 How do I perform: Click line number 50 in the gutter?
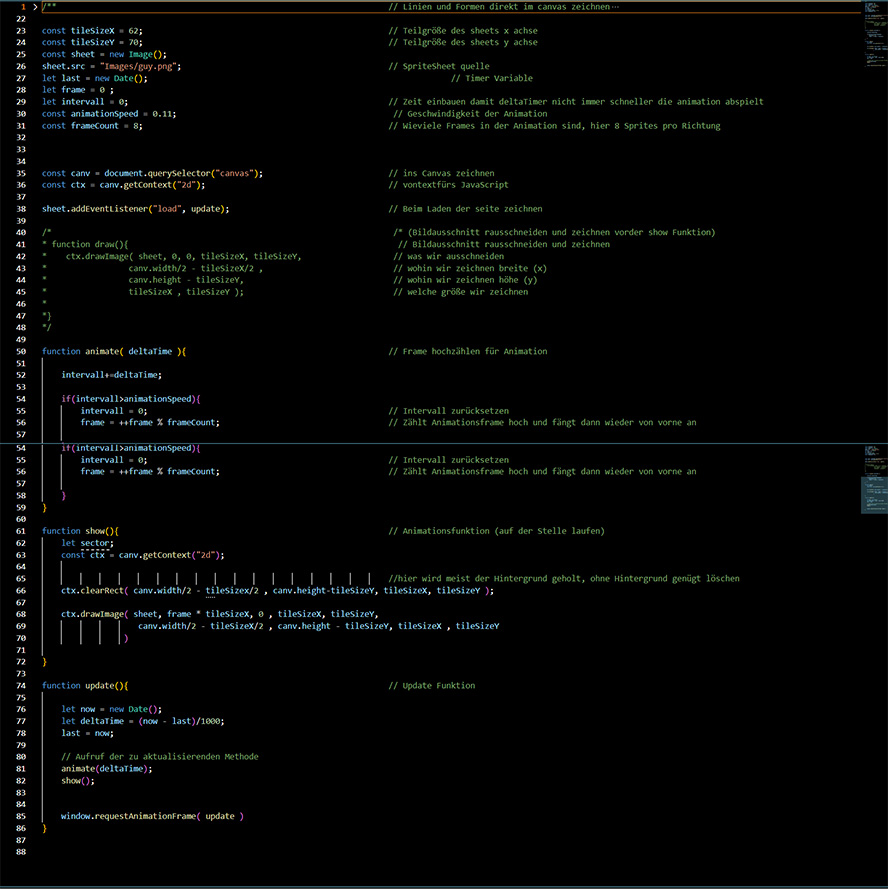[x=21, y=352]
